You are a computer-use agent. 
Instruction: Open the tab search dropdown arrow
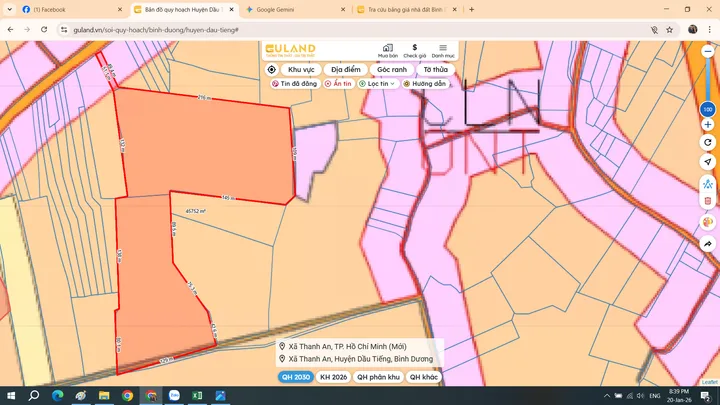tap(9, 10)
